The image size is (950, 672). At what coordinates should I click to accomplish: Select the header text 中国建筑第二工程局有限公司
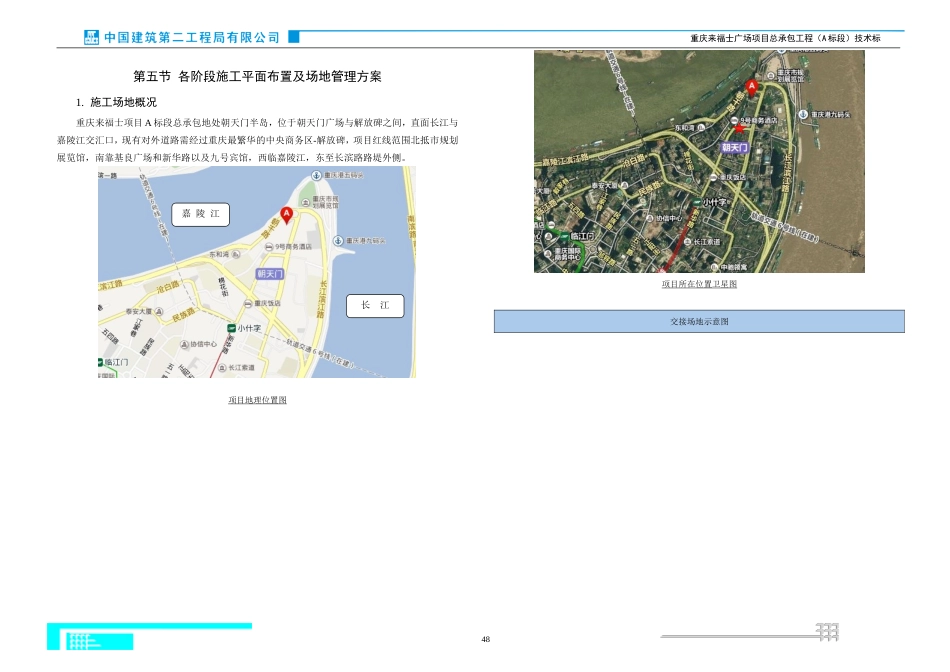tap(191, 38)
